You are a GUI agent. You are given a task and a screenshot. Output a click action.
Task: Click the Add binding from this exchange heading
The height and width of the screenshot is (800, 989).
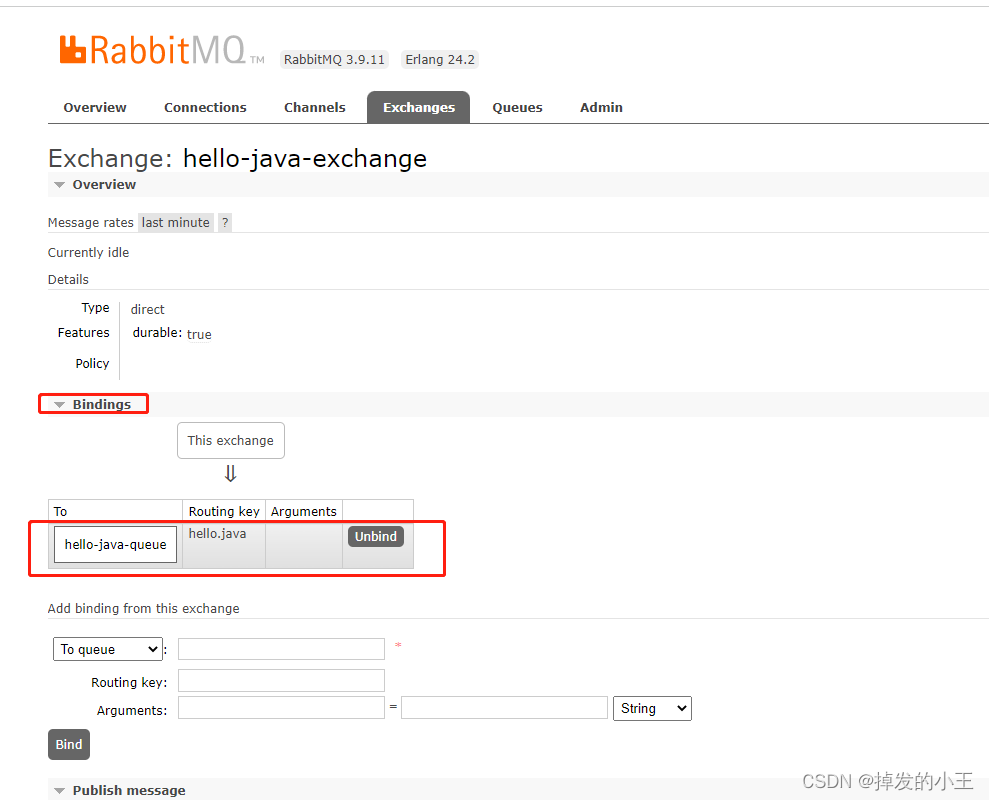click(144, 608)
